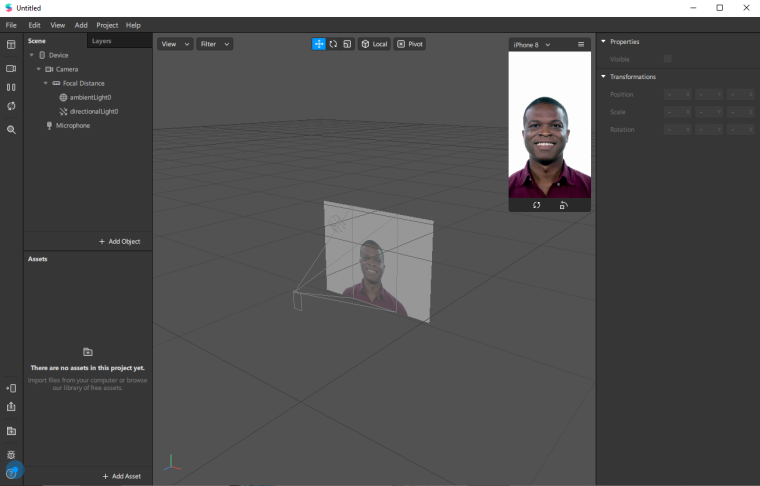The image size is (760, 486).
Task: Open the simulator hamburger menu
Action: click(581, 45)
